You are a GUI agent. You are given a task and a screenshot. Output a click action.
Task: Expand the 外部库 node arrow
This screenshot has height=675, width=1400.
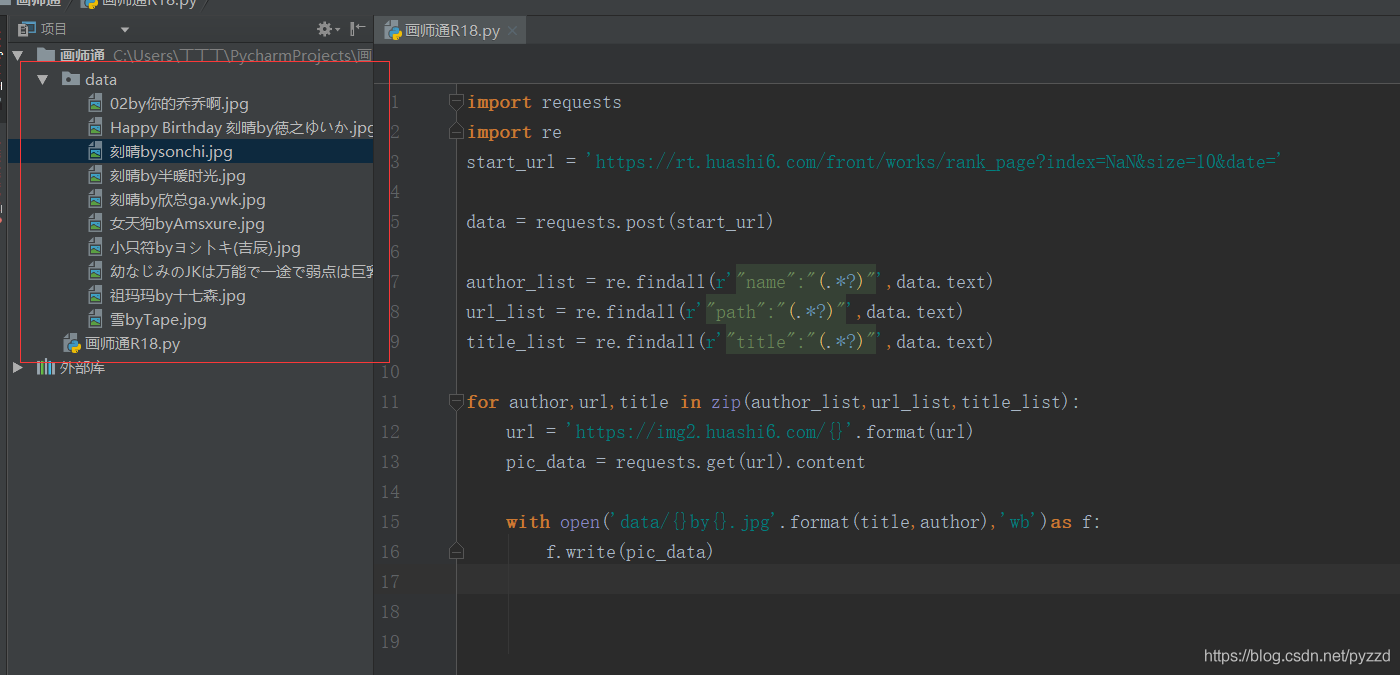(17, 367)
